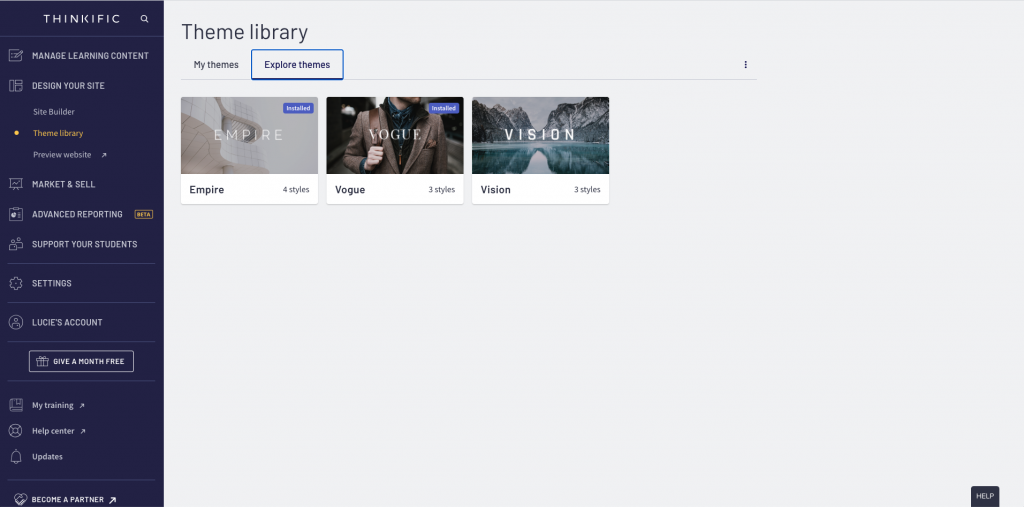Screen dimensions: 1024x507
Task: Open the Empire theme thumbnail
Action: pos(249,135)
